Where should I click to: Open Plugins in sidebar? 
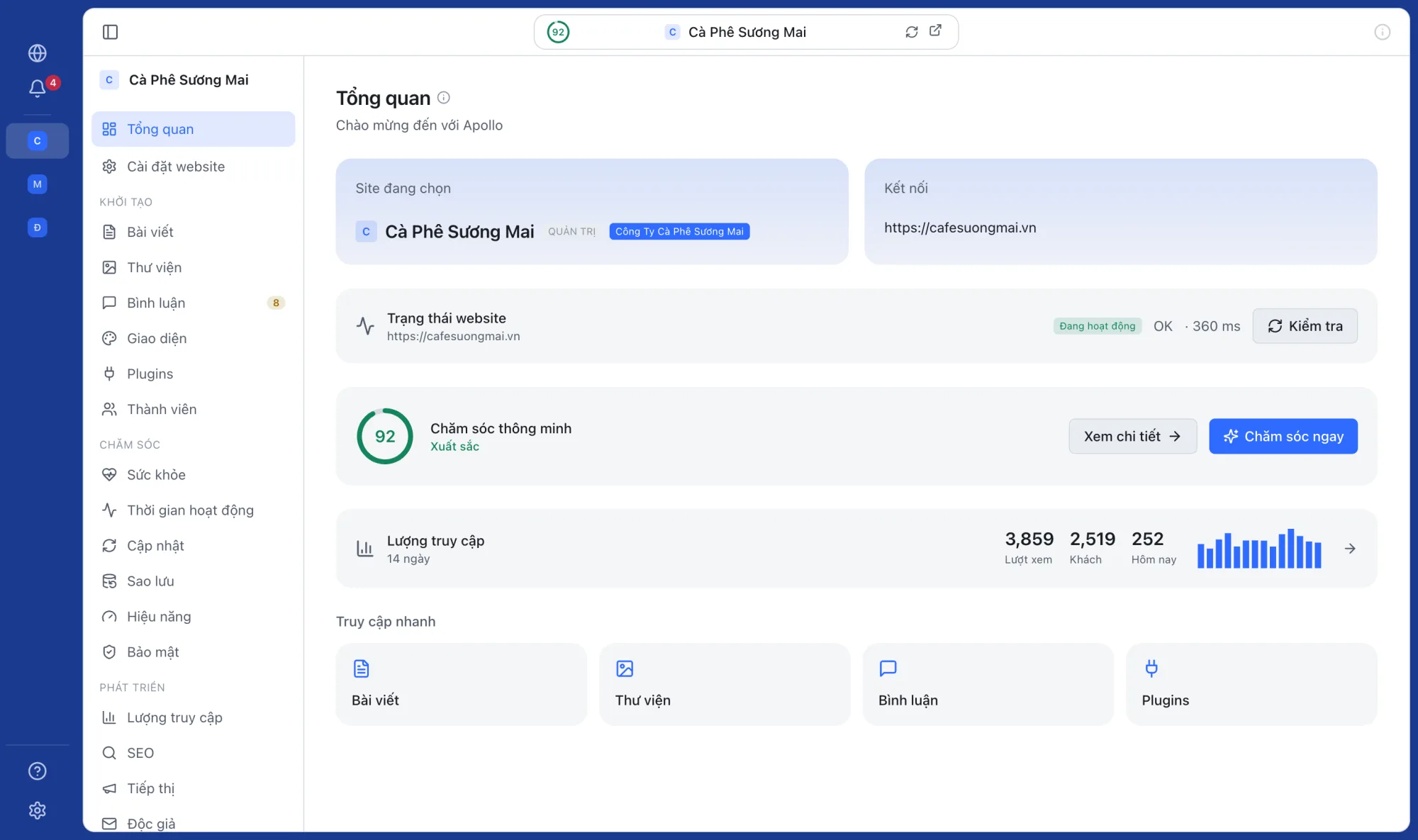[194, 374]
